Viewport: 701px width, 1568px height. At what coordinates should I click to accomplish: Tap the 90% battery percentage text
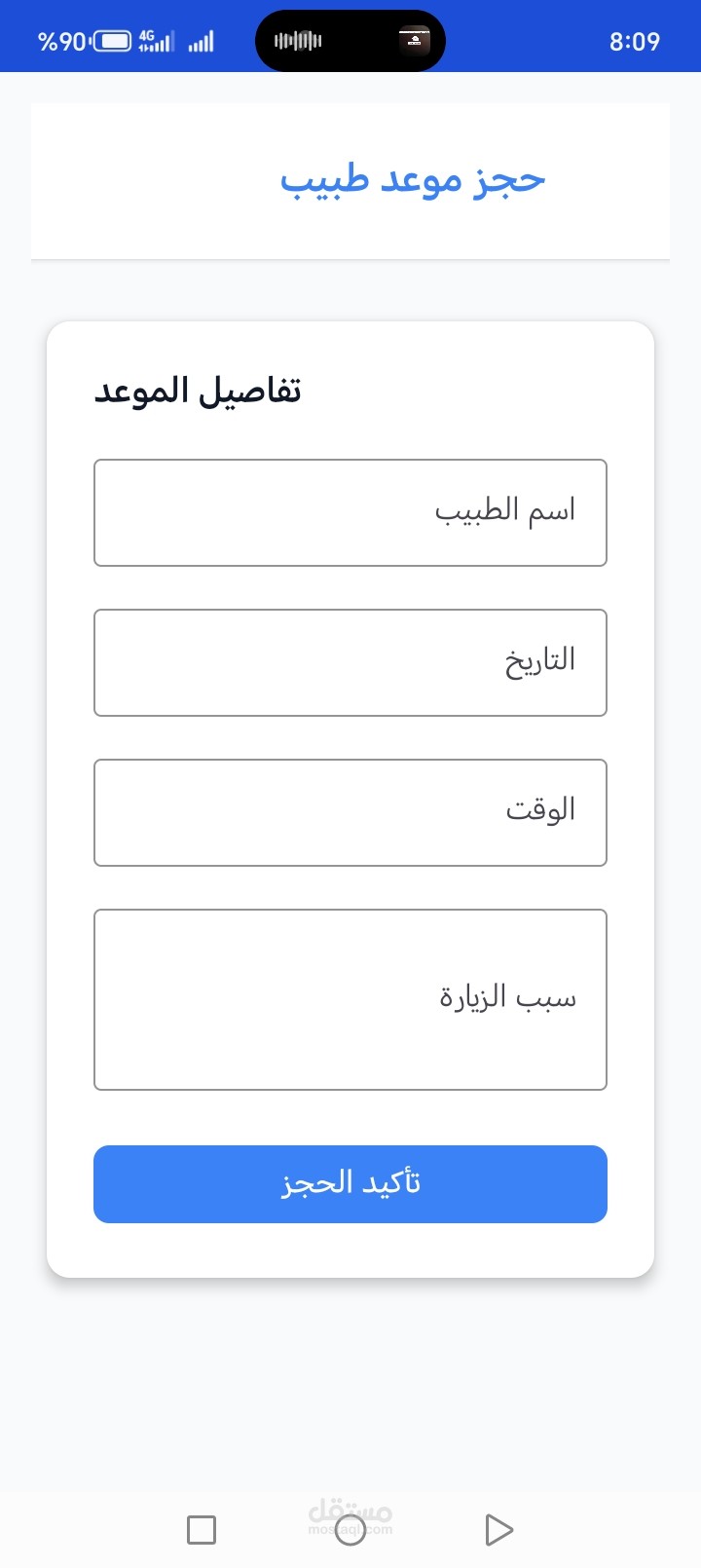pyautogui.click(x=61, y=42)
